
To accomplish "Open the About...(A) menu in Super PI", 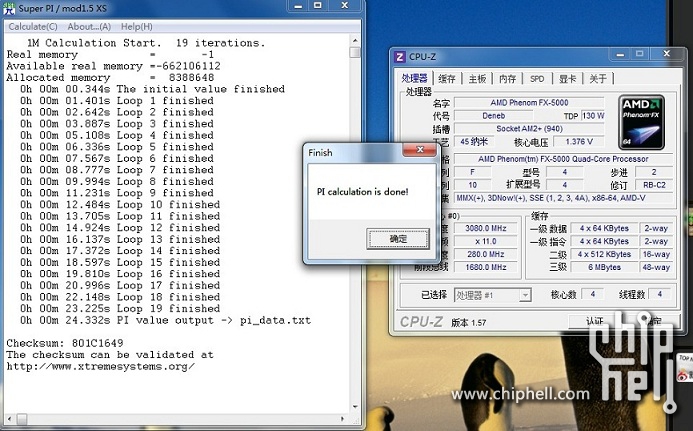I will (89, 27).
